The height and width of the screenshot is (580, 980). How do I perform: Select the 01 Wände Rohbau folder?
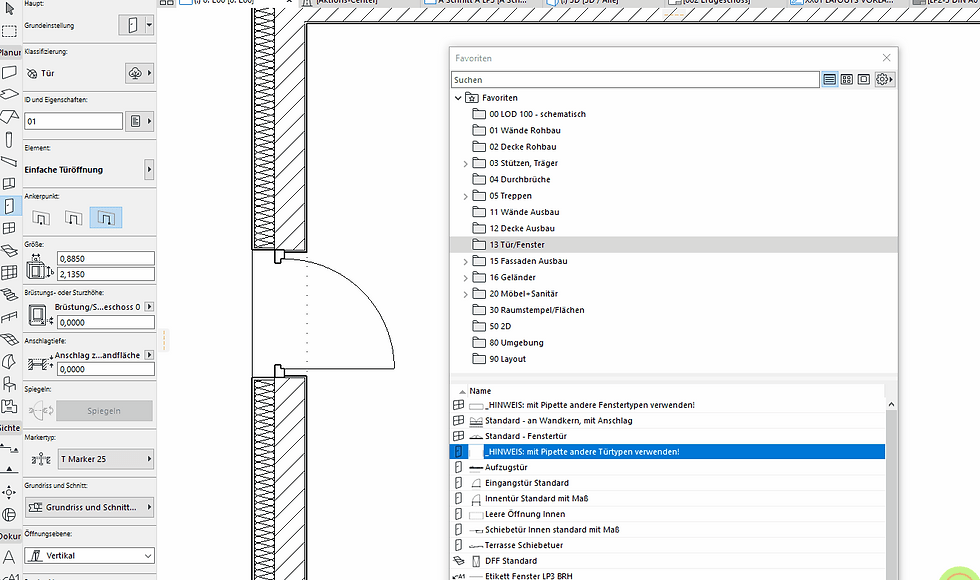pyautogui.click(x=524, y=131)
